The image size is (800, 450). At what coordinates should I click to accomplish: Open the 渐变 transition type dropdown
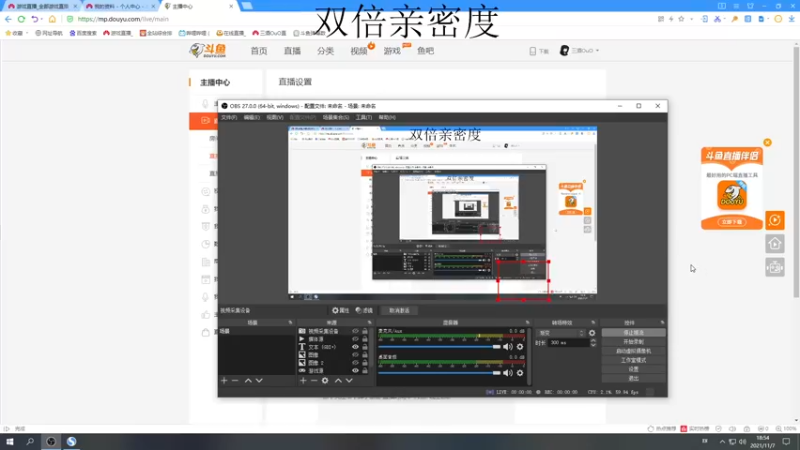[561, 333]
